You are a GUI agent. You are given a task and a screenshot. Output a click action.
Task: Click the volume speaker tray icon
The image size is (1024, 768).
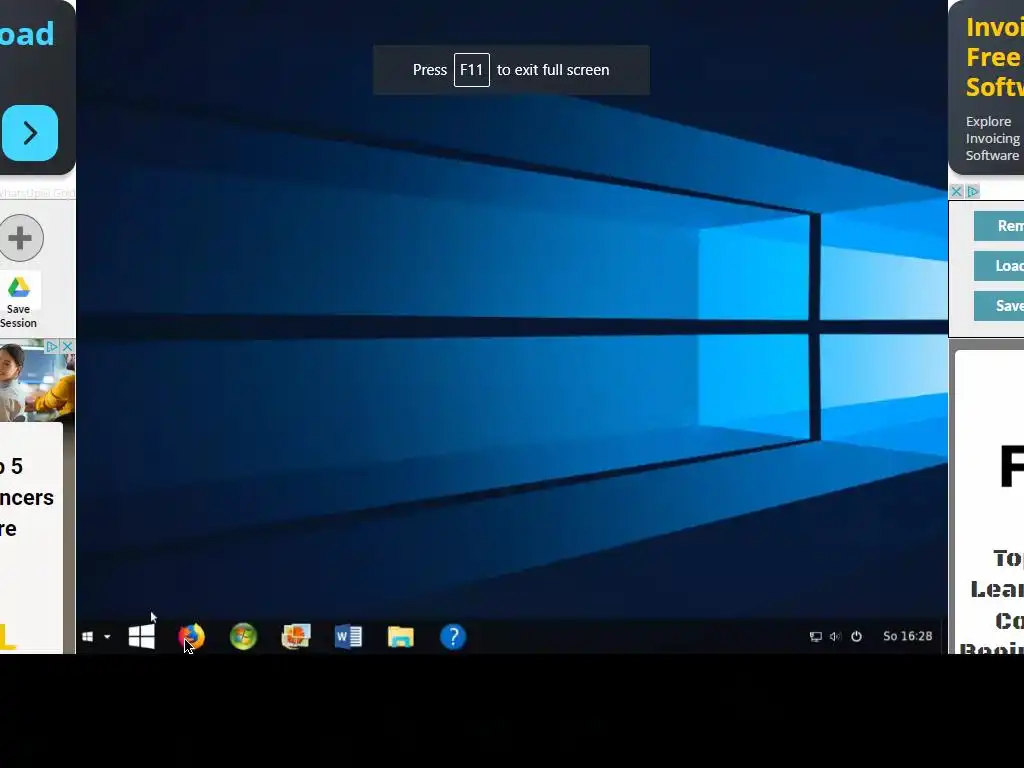[835, 637]
